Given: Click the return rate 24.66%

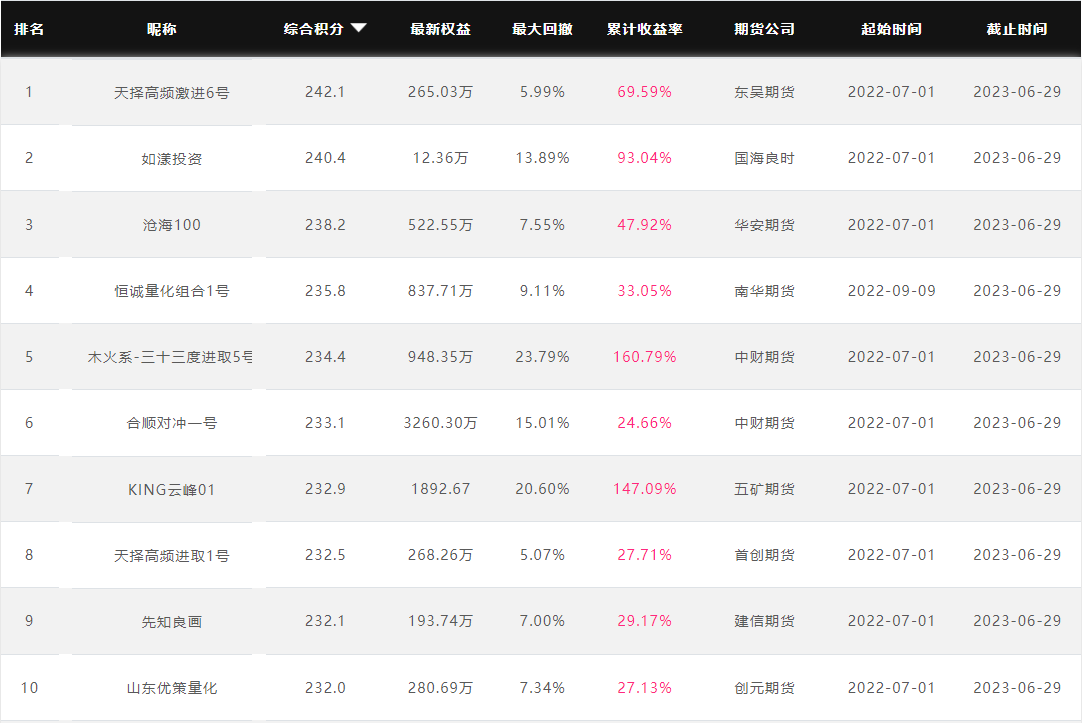Looking at the screenshot, I should [645, 422].
